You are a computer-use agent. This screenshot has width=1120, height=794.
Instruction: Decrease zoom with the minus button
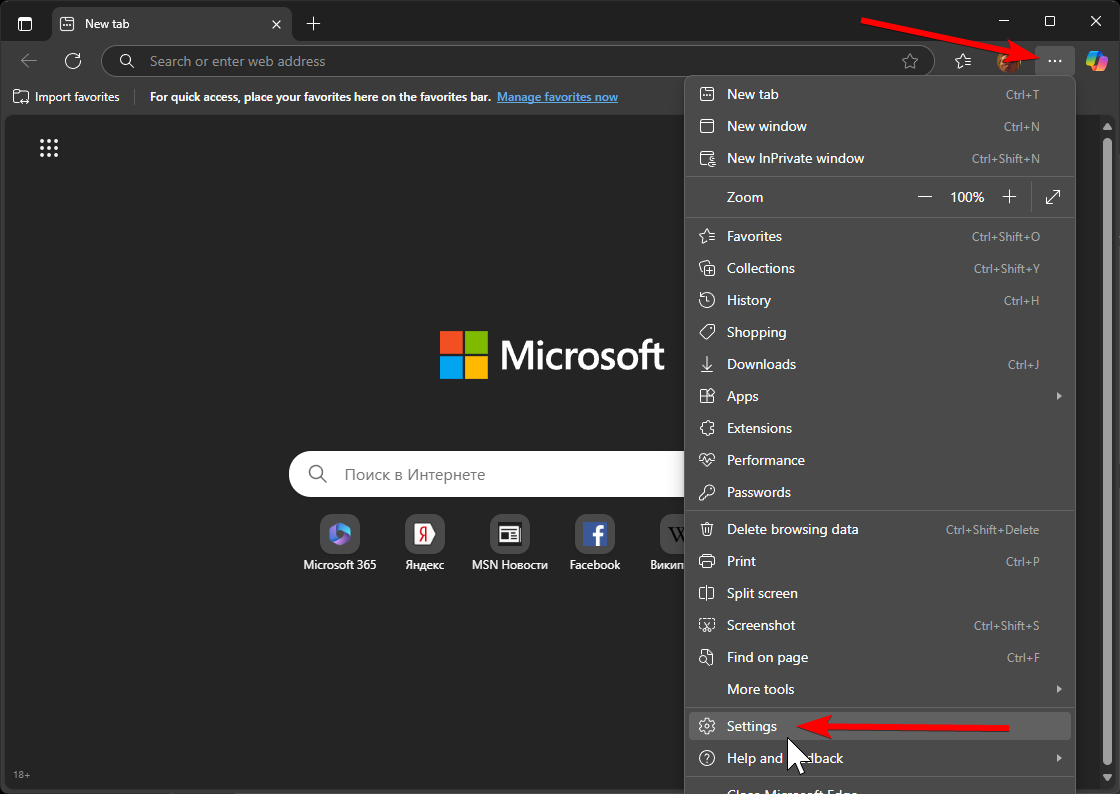click(924, 197)
